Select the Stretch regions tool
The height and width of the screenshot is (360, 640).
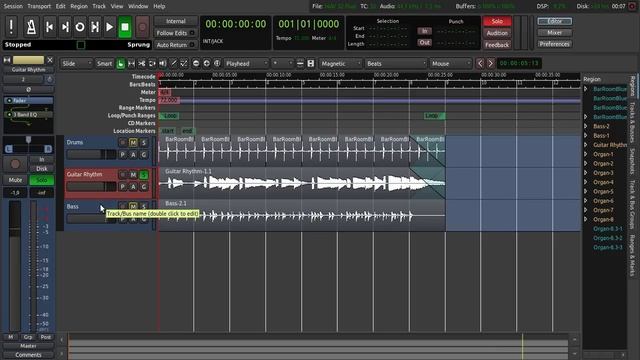tap(152, 64)
